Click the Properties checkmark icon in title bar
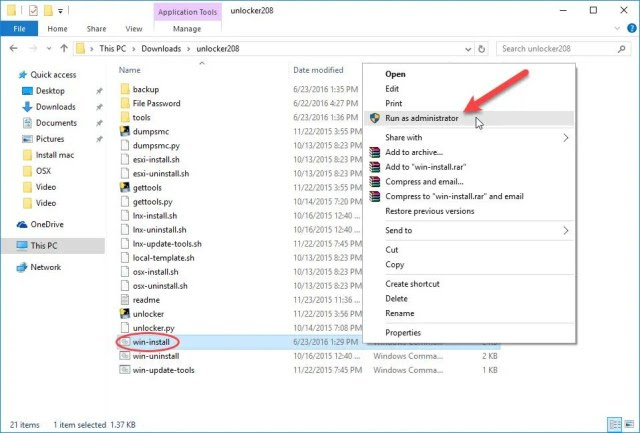The height and width of the screenshot is (433, 640). 33,11
